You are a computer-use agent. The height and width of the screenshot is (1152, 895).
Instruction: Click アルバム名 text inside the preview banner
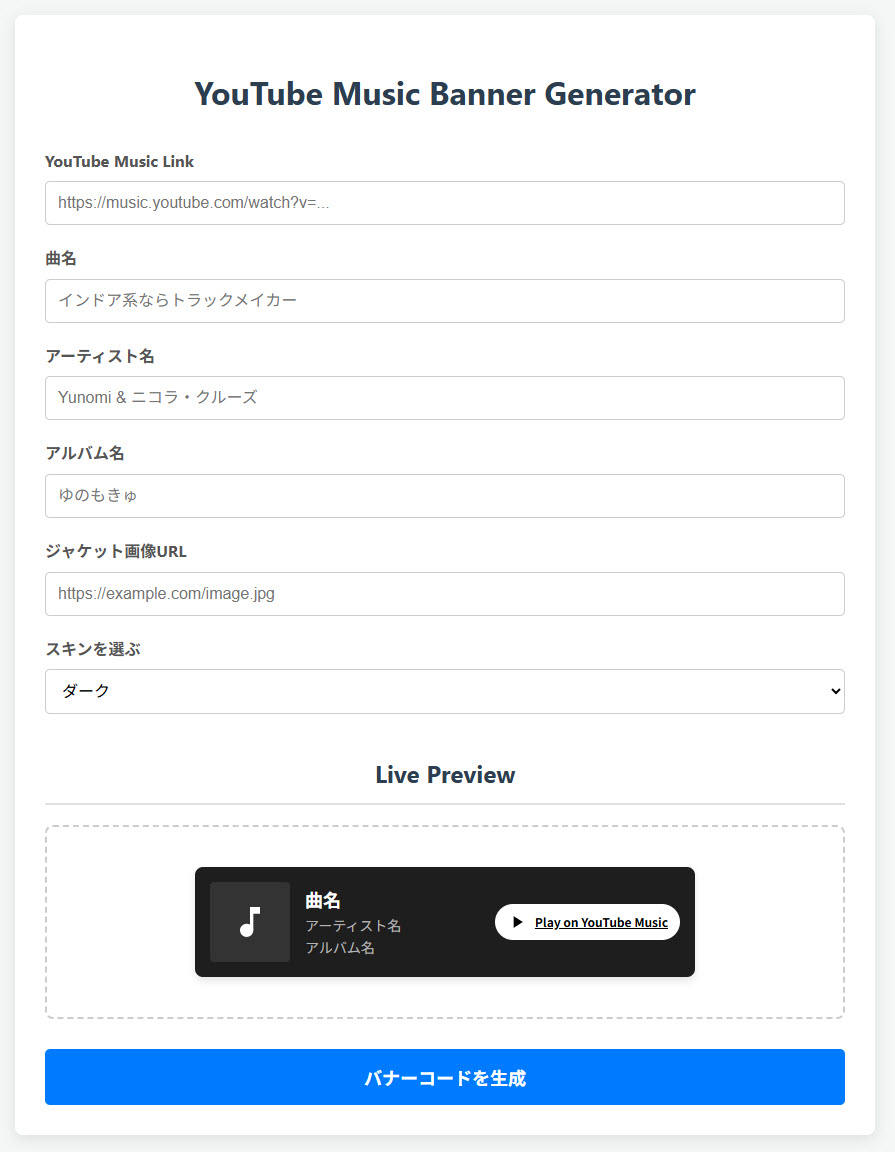coord(340,948)
